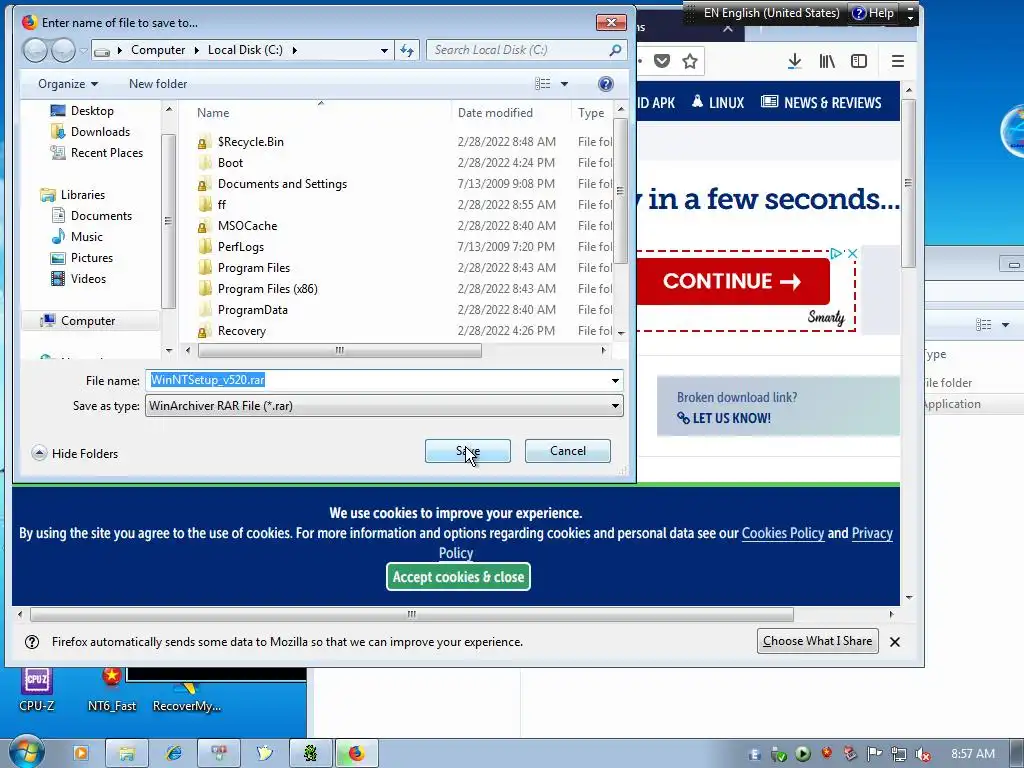Click the red CONTINUE ad button
Image resolution: width=1024 pixels, height=768 pixels.
(x=733, y=281)
